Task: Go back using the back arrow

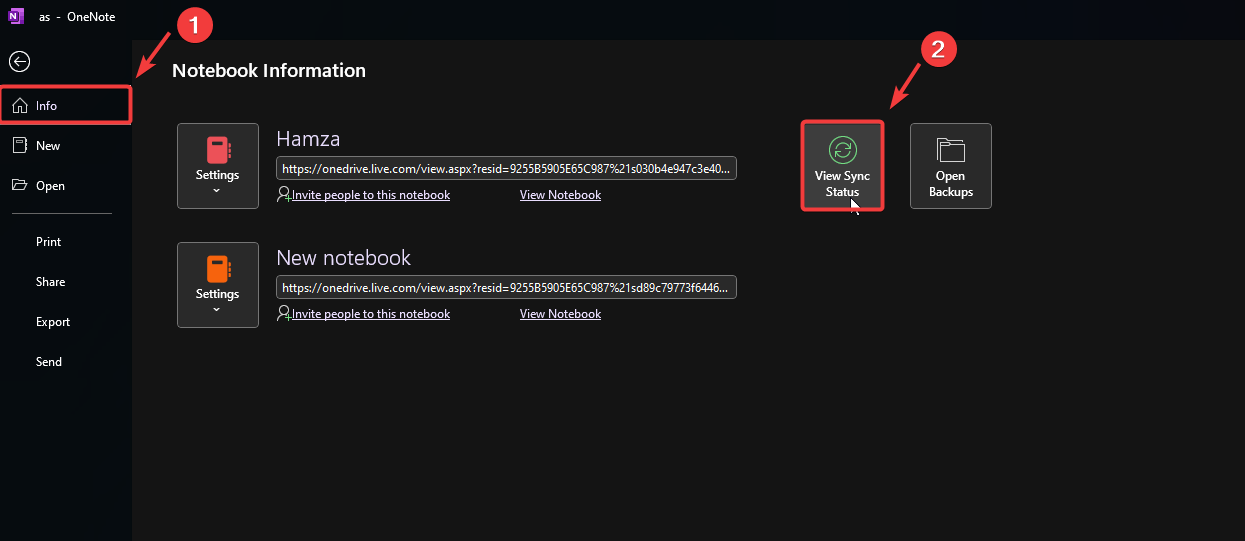Action: [19, 62]
